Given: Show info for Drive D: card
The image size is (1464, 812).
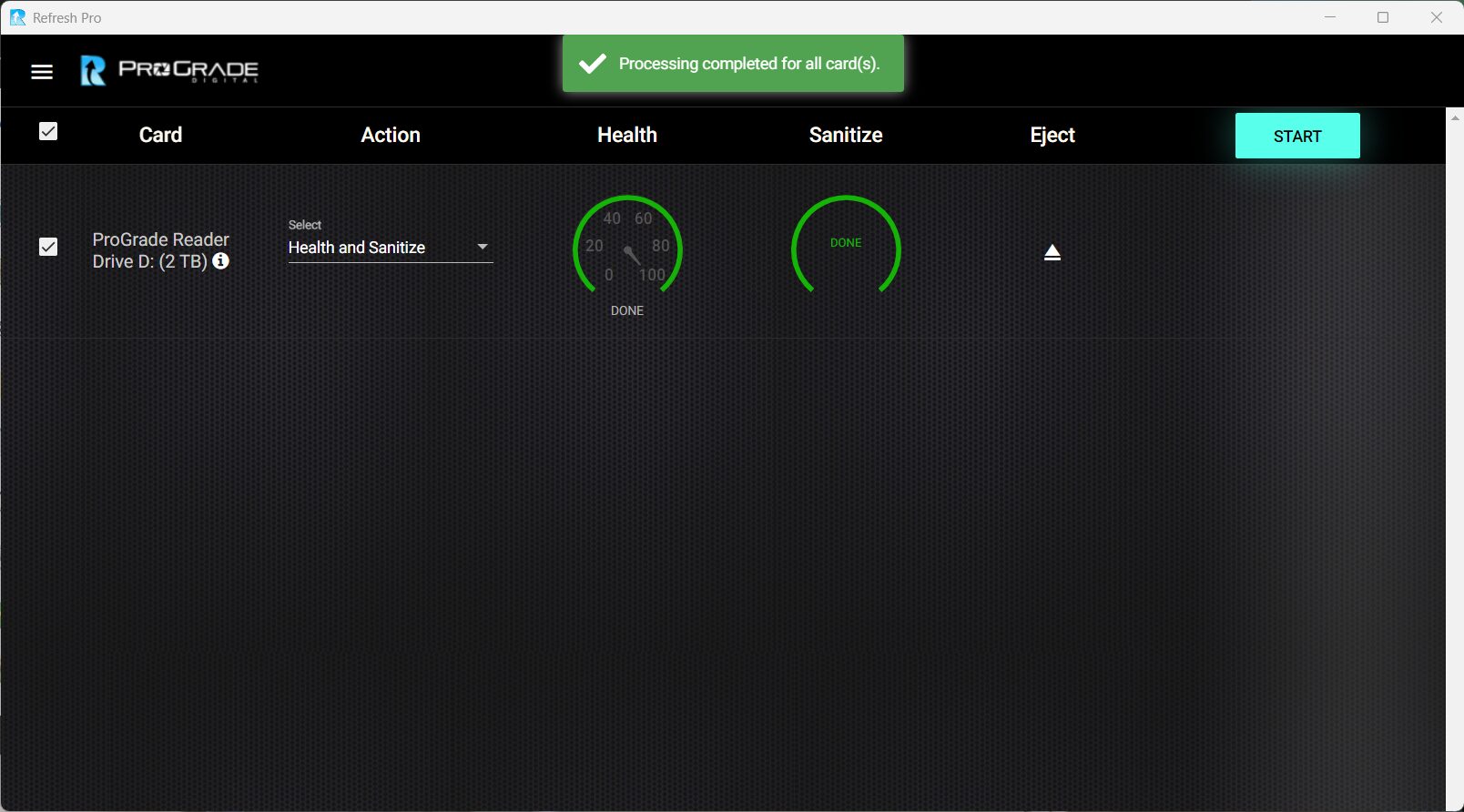Looking at the screenshot, I should coord(220,261).
